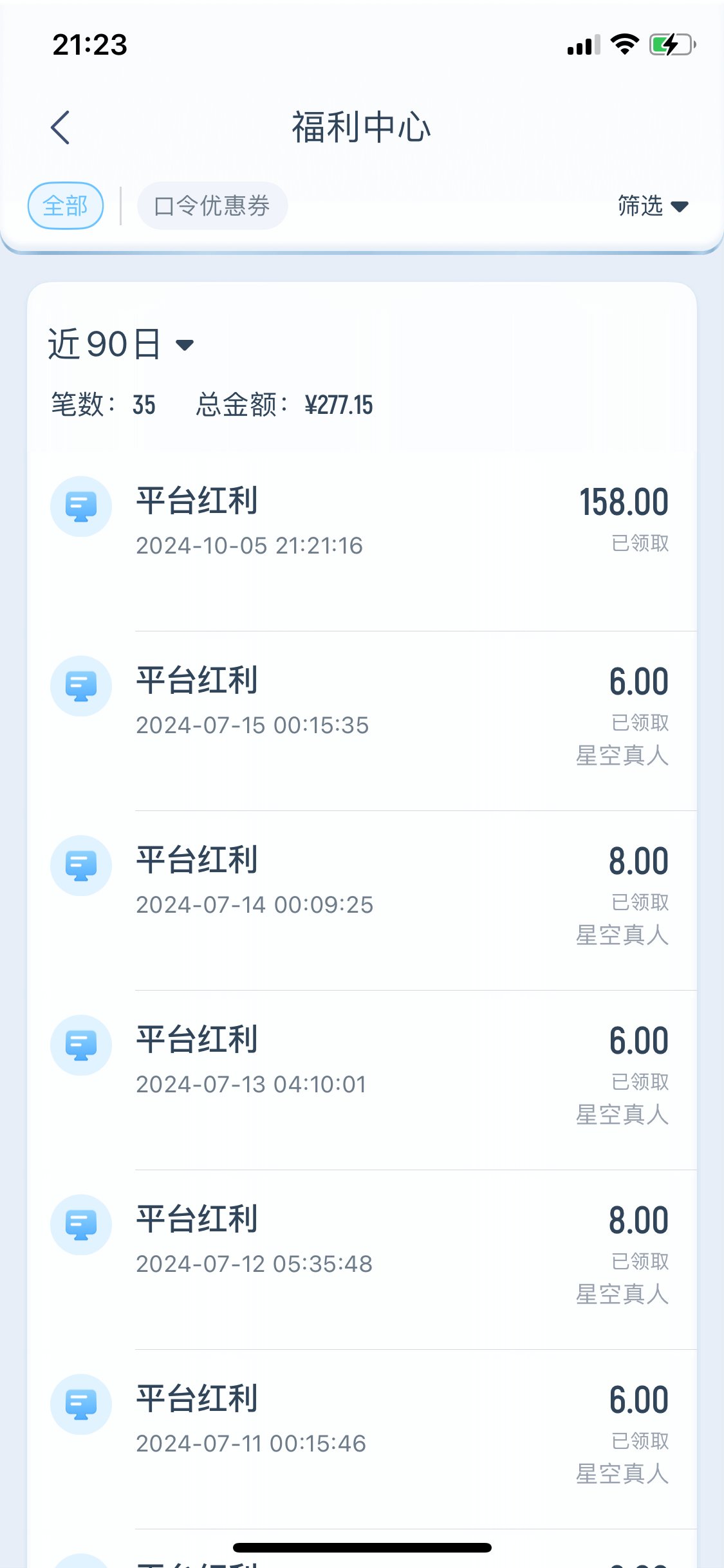Click icon beside 158.00 platform bonus
Screen dimensions: 724x1568
(x=81, y=507)
